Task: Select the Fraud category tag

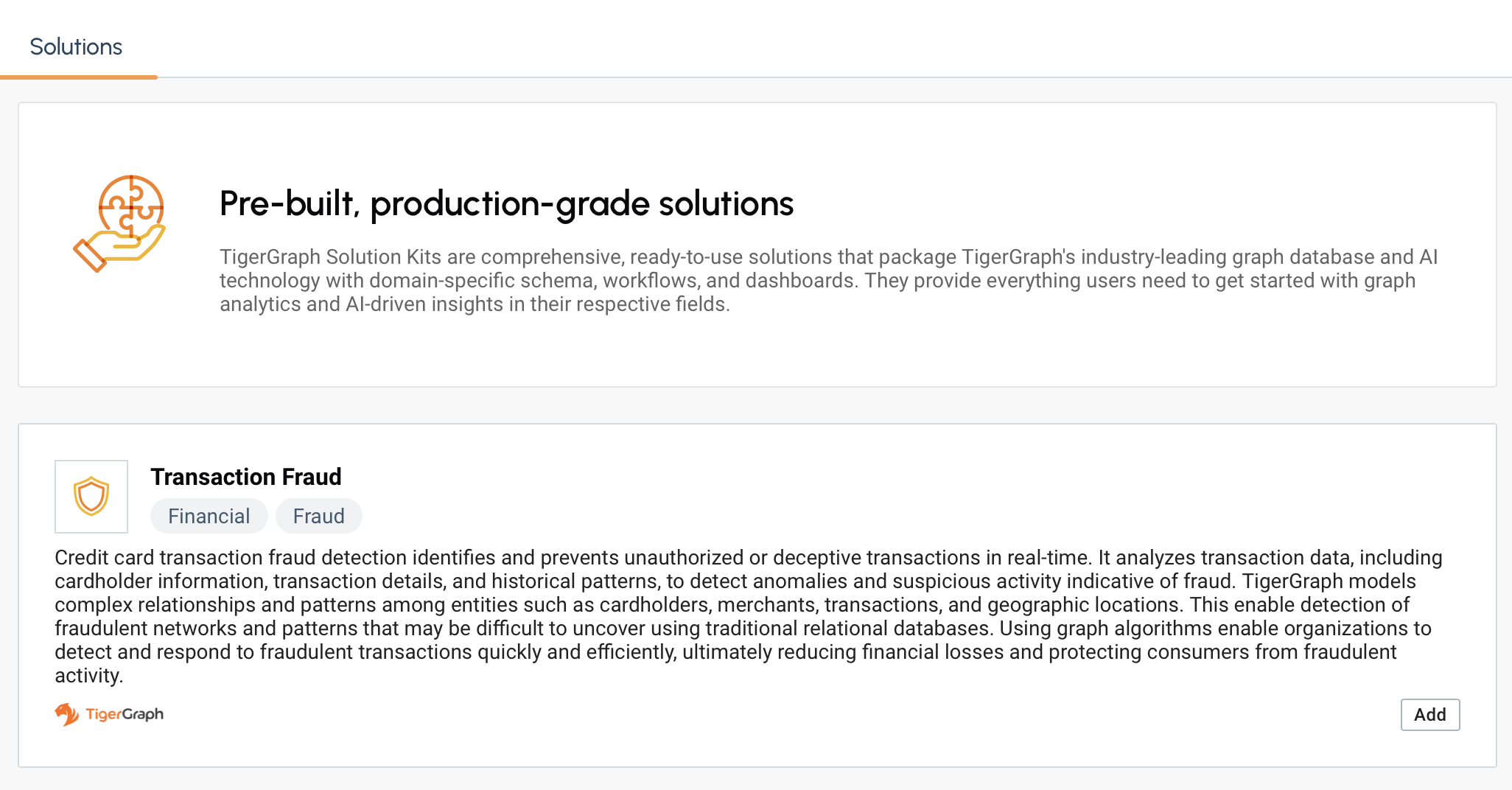Action: (318, 516)
